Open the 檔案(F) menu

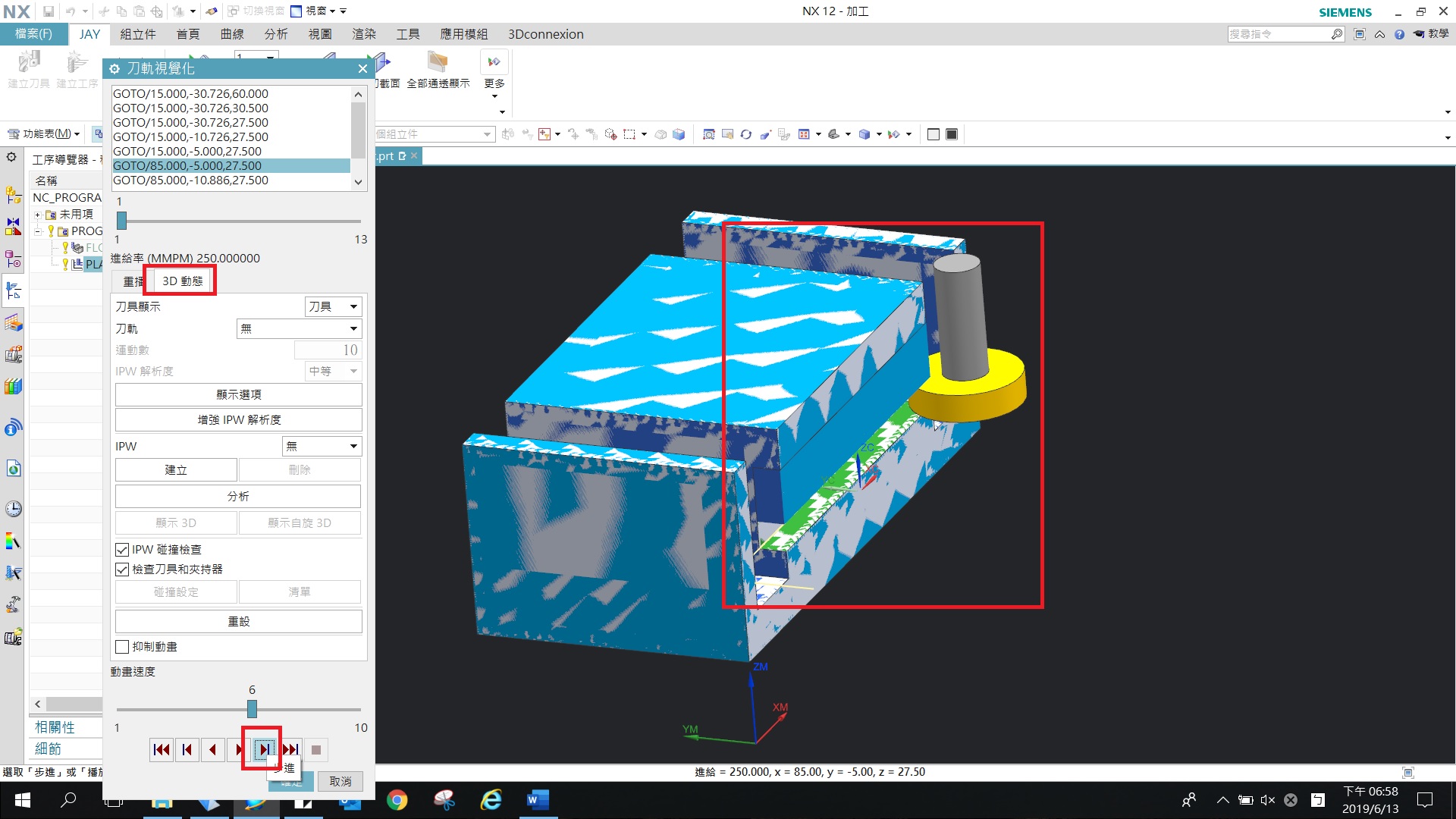(33, 34)
